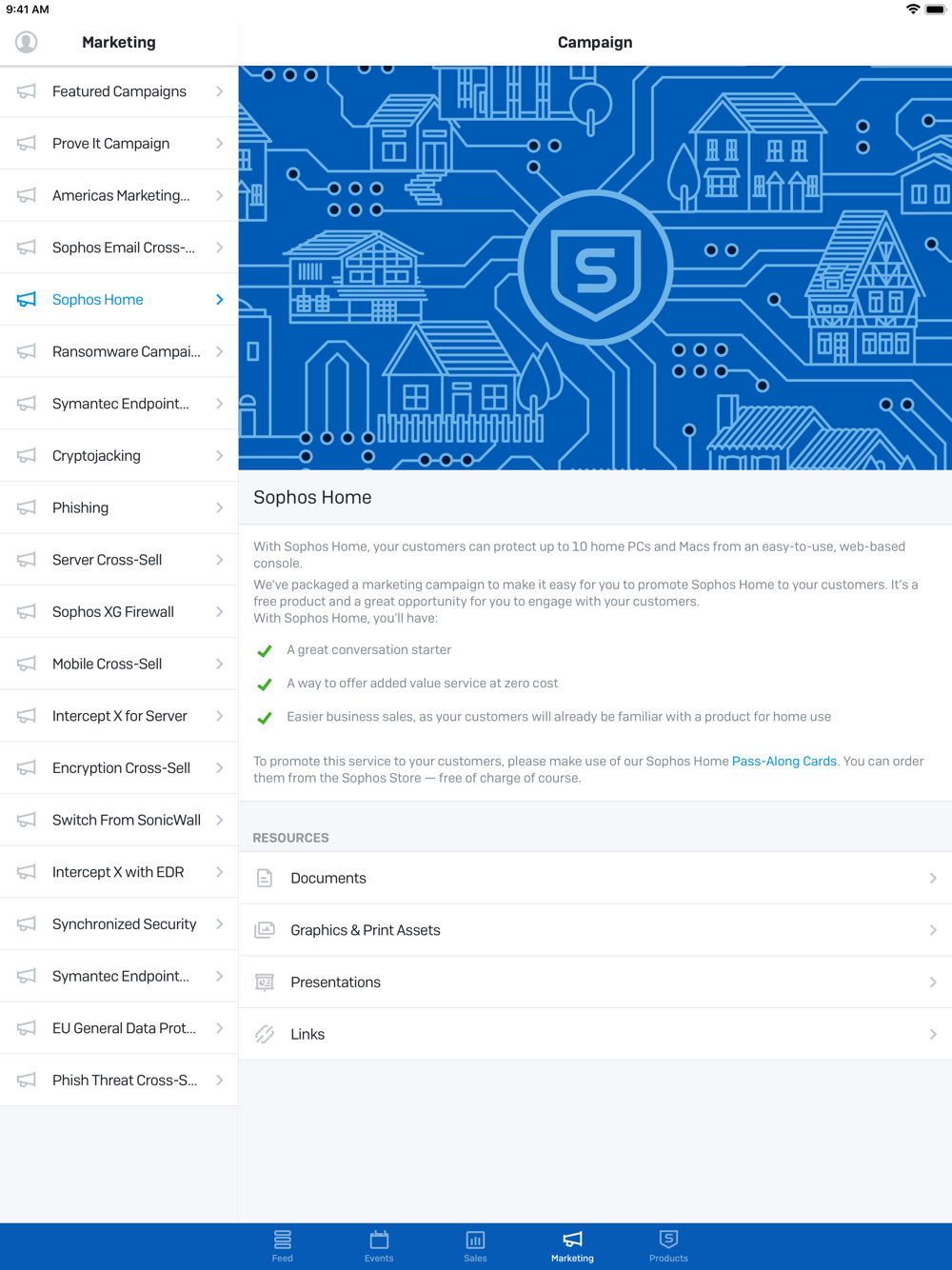
Task: Expand the Presentations chevron
Action: pyautogui.click(x=933, y=982)
